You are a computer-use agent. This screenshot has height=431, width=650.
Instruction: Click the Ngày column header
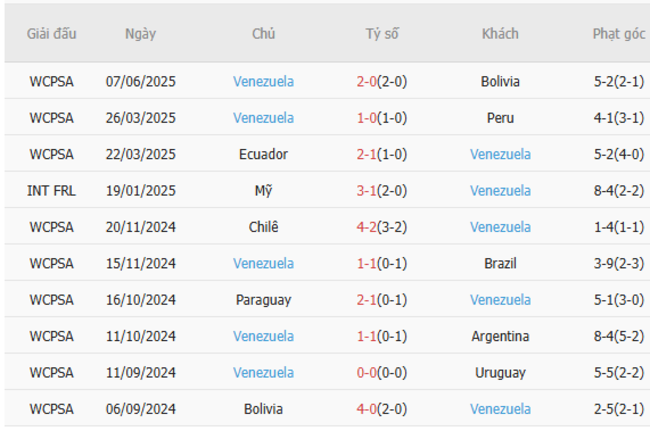(140, 33)
